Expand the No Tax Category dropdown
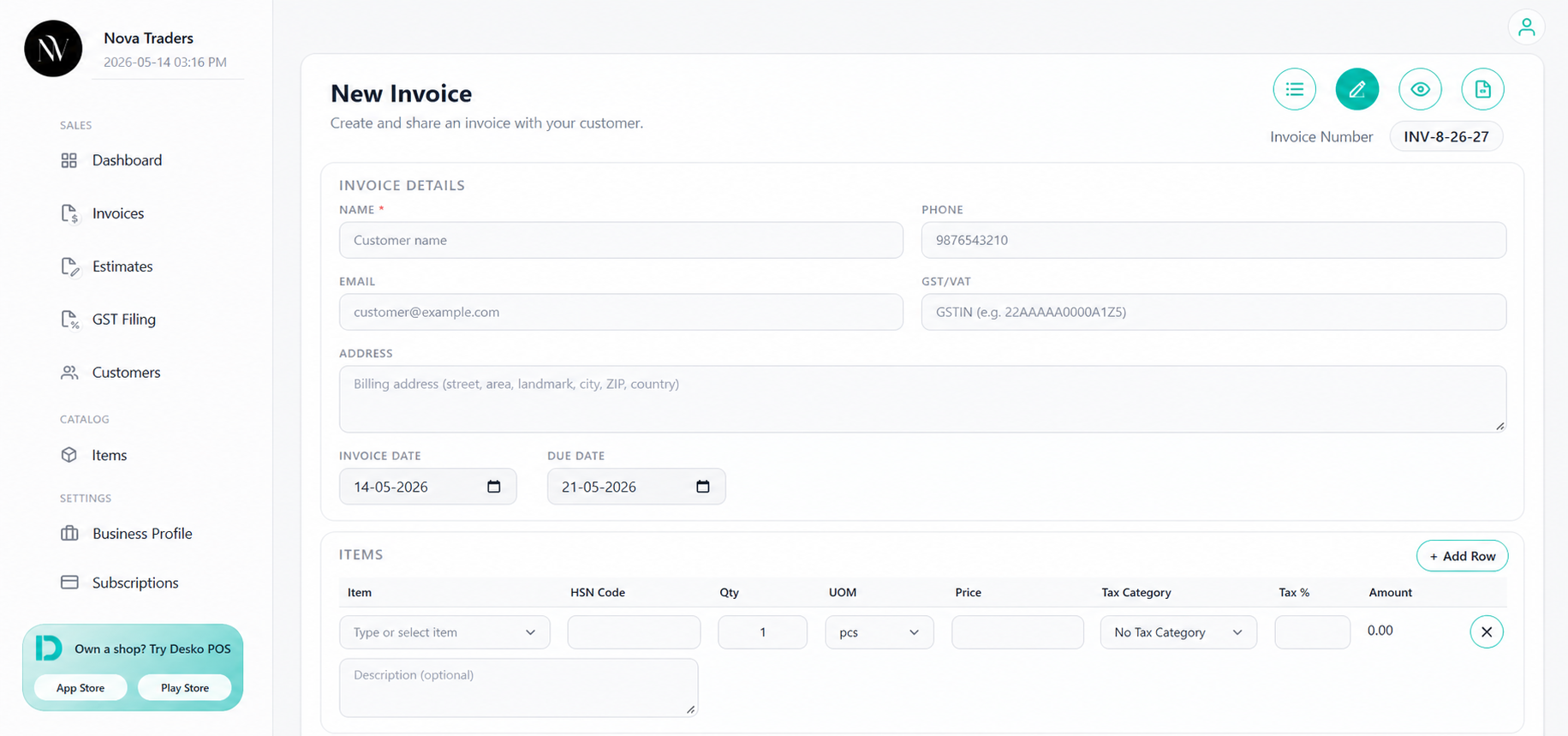 (x=1178, y=632)
